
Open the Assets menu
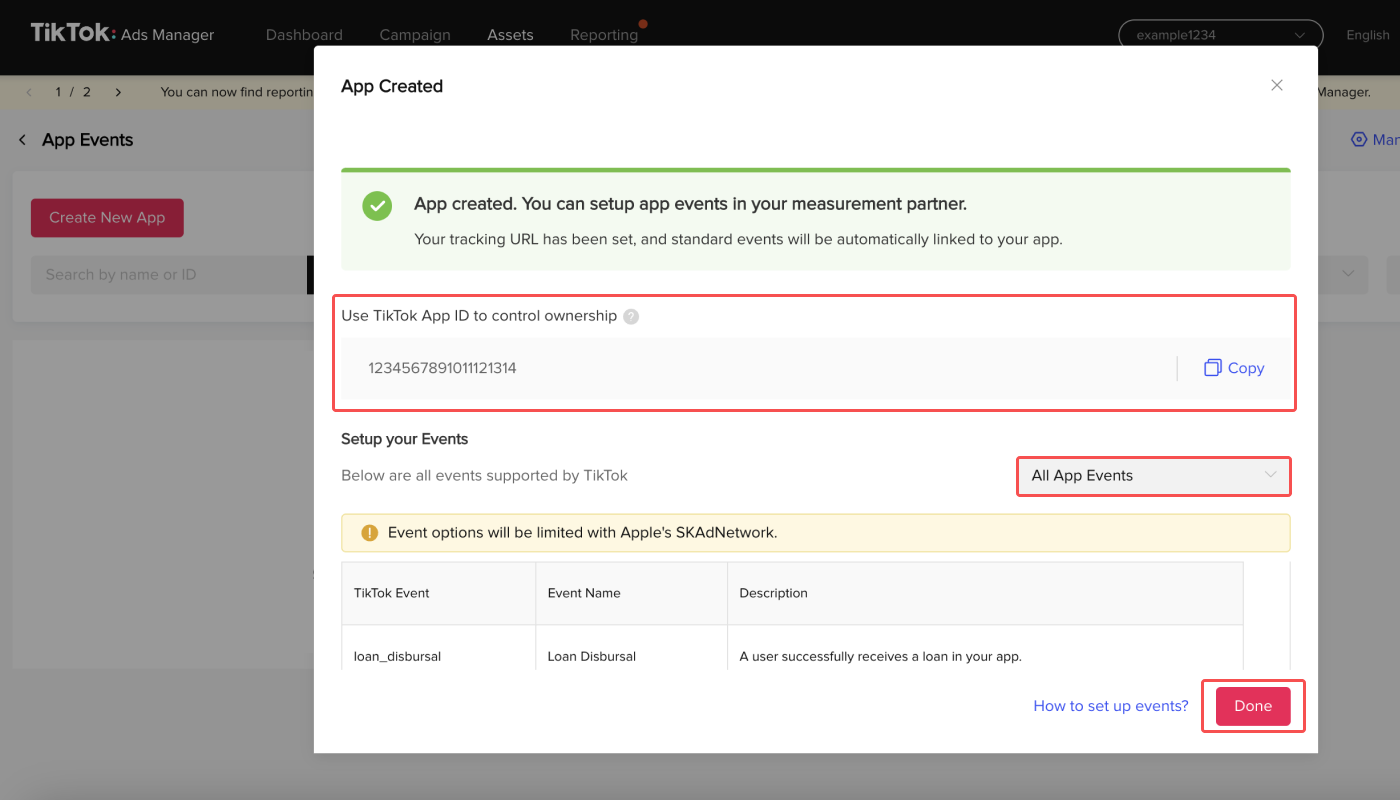[510, 35]
